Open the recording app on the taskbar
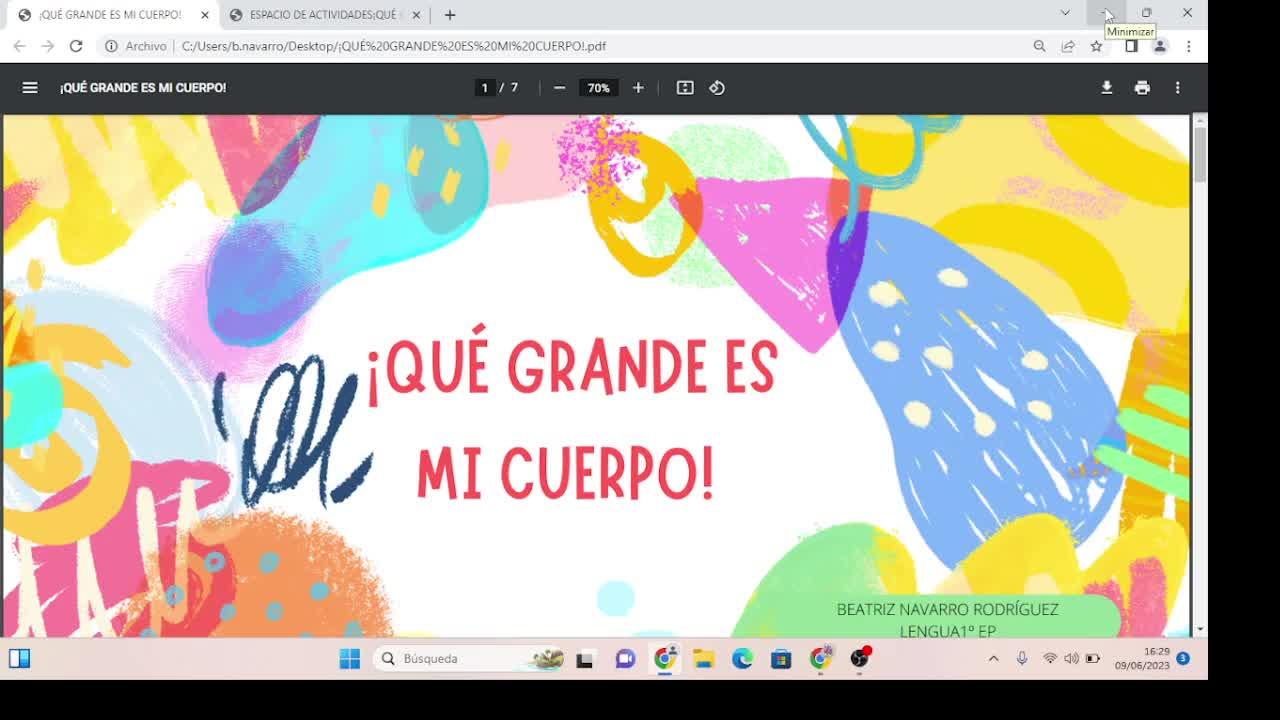This screenshot has height=720, width=1280. point(860,658)
